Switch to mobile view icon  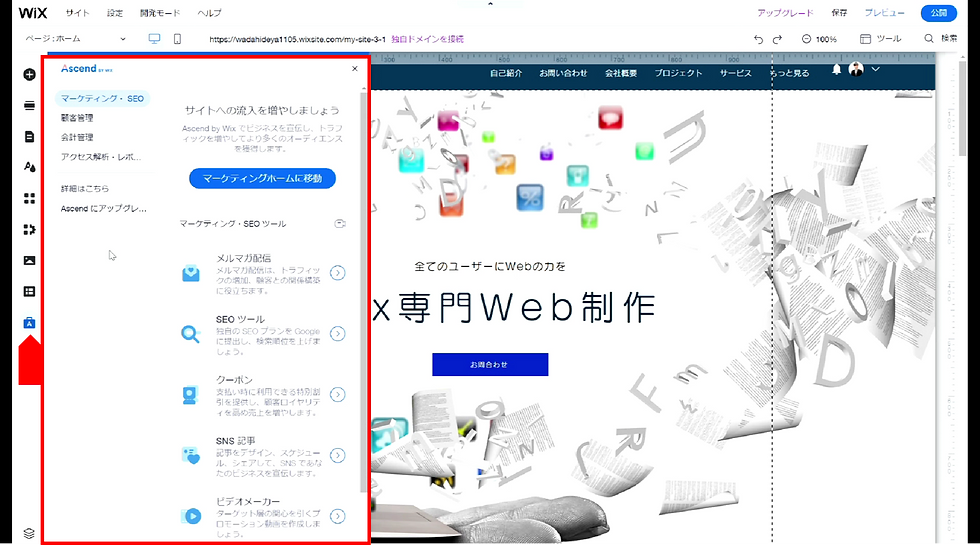click(178, 39)
